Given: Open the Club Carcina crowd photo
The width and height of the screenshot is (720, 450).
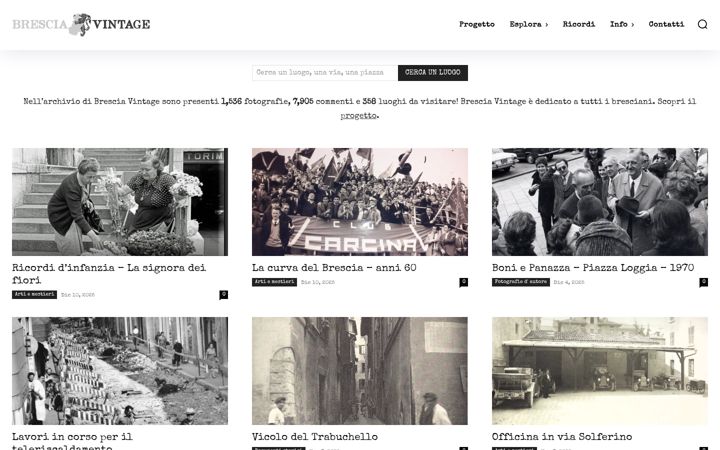Looking at the screenshot, I should click(360, 202).
